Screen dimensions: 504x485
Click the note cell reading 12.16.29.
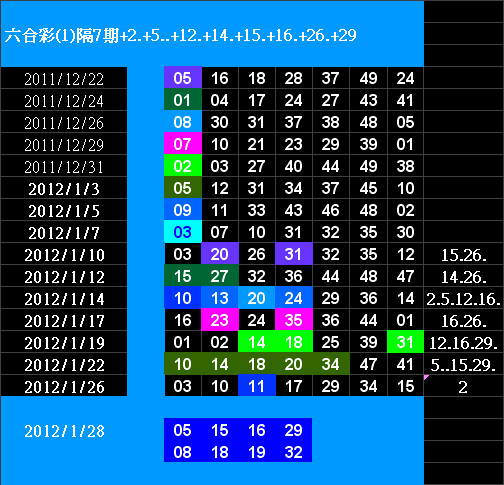click(464, 342)
